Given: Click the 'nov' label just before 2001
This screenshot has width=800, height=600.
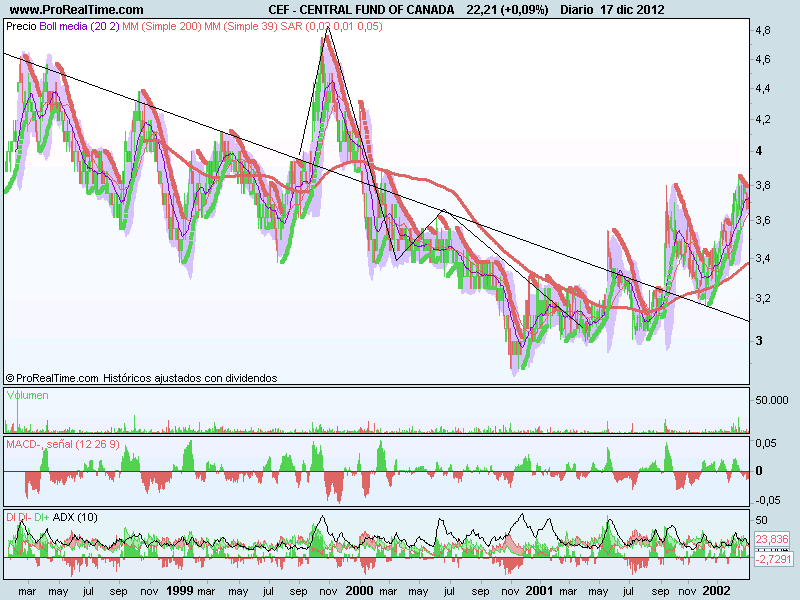Looking at the screenshot, I should 510,591.
